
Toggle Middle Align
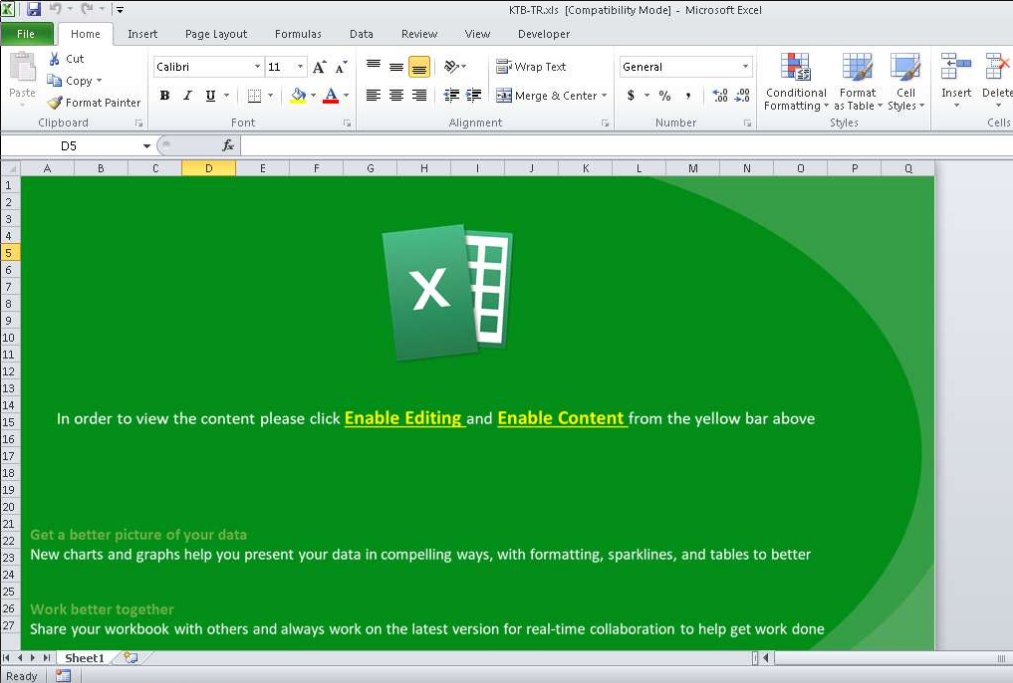(x=397, y=67)
